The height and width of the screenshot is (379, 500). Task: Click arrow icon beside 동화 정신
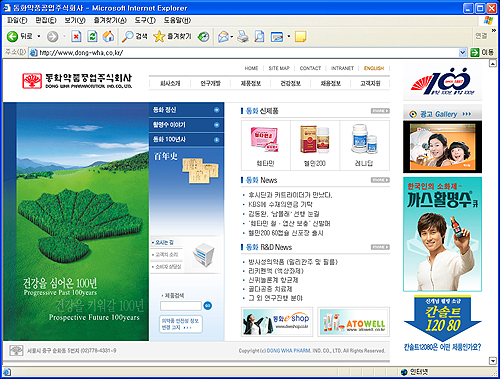(x=216, y=110)
